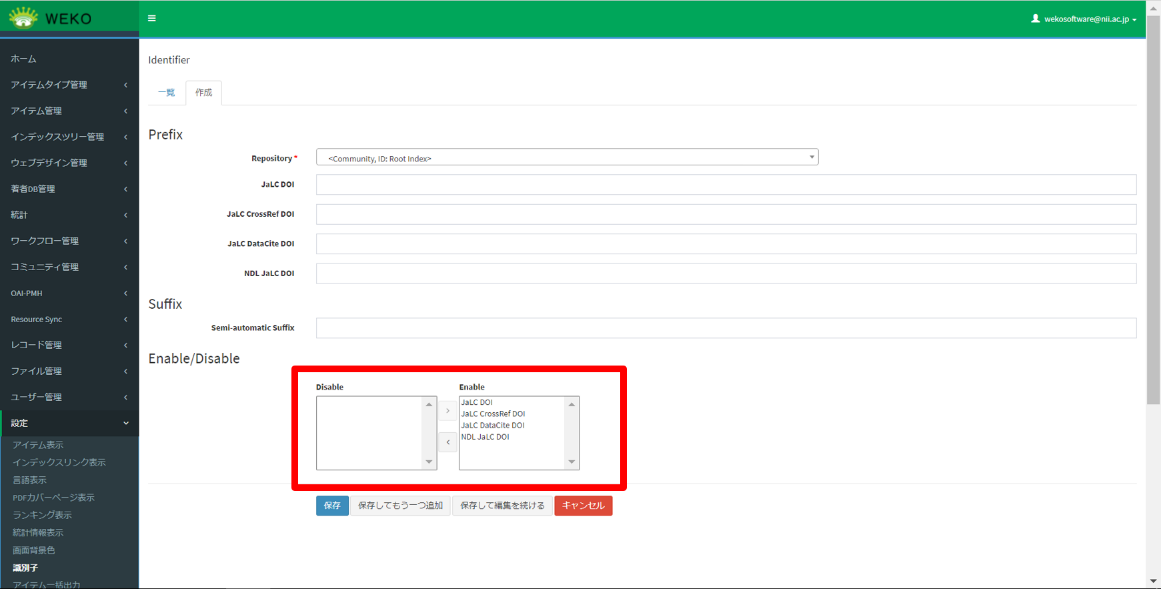Screen dimensions: 1161x589
Task: Click the WEKO logo icon
Action: [x=24, y=18]
